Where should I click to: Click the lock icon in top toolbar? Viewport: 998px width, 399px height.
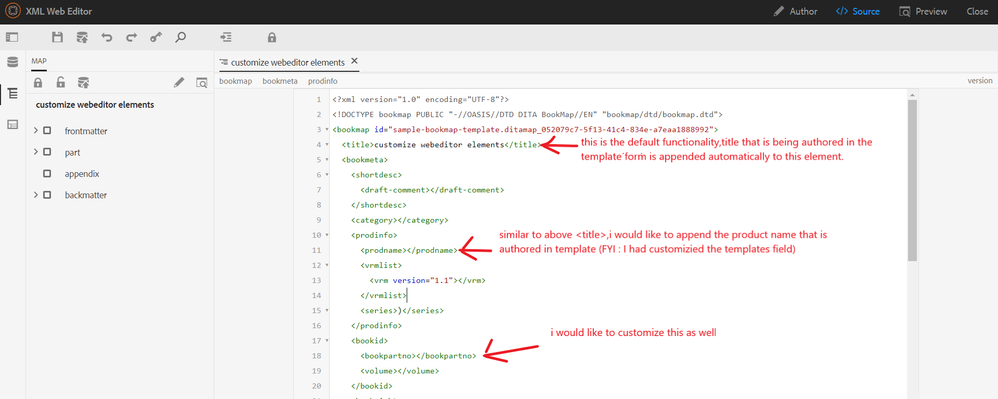[272, 38]
